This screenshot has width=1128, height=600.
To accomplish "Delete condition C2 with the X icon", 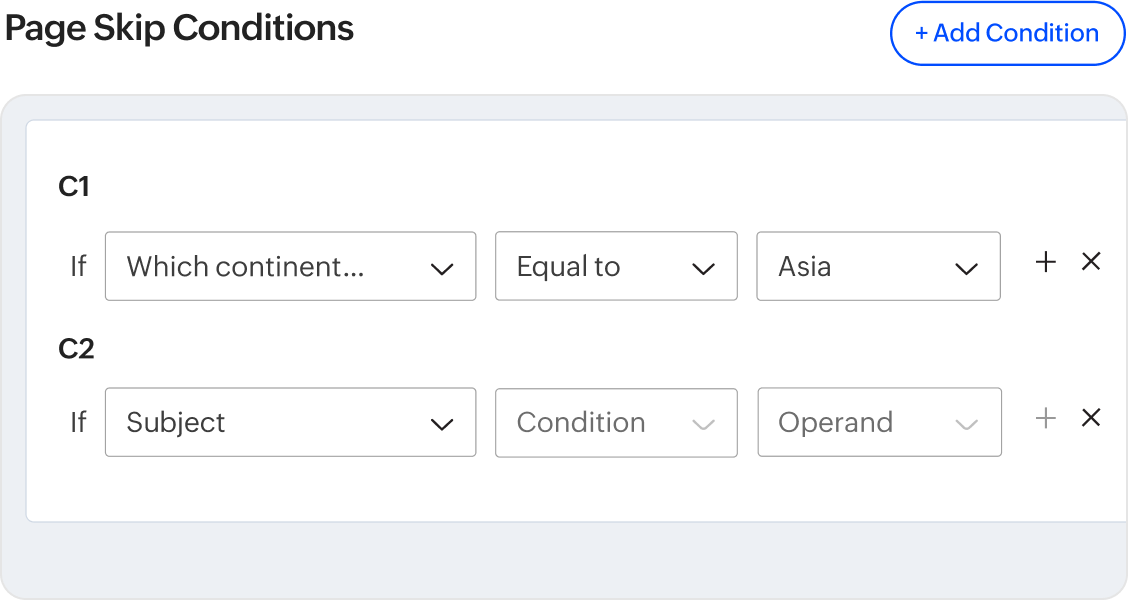I will click(1091, 418).
